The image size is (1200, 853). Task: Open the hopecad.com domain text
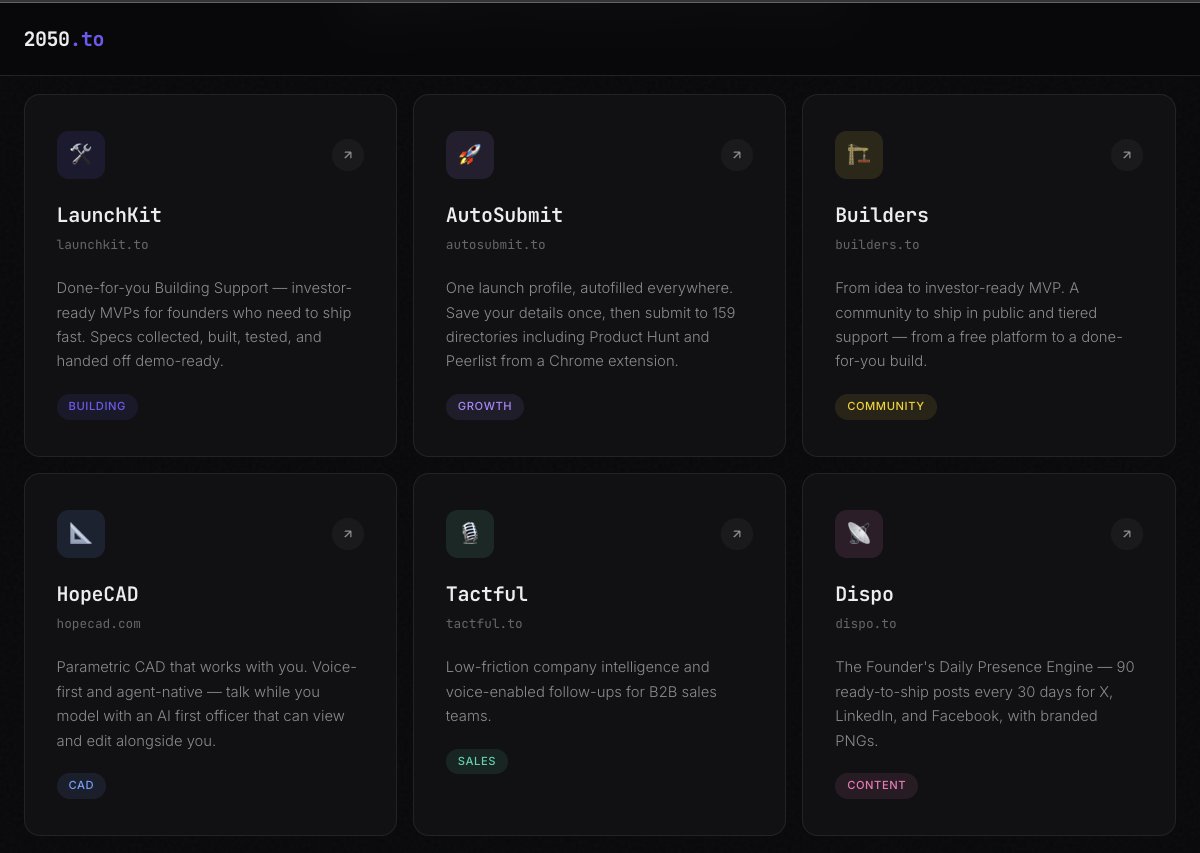[99, 623]
